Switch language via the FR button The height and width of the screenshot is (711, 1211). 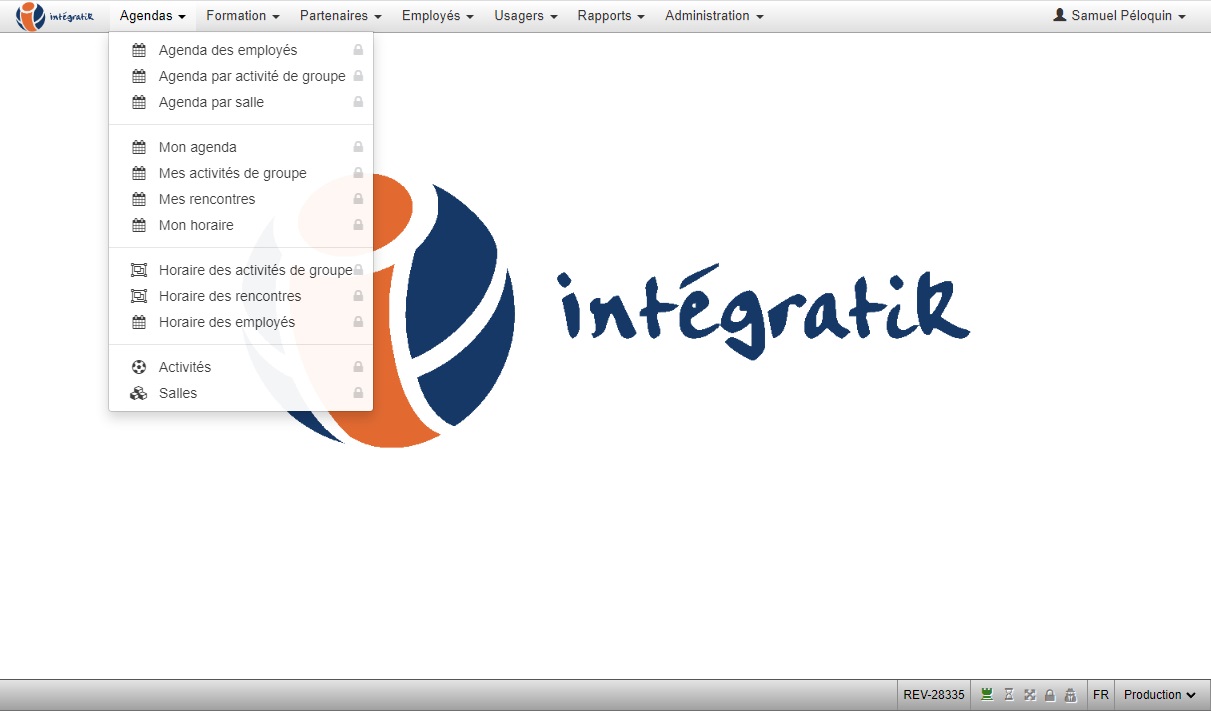pos(1100,695)
